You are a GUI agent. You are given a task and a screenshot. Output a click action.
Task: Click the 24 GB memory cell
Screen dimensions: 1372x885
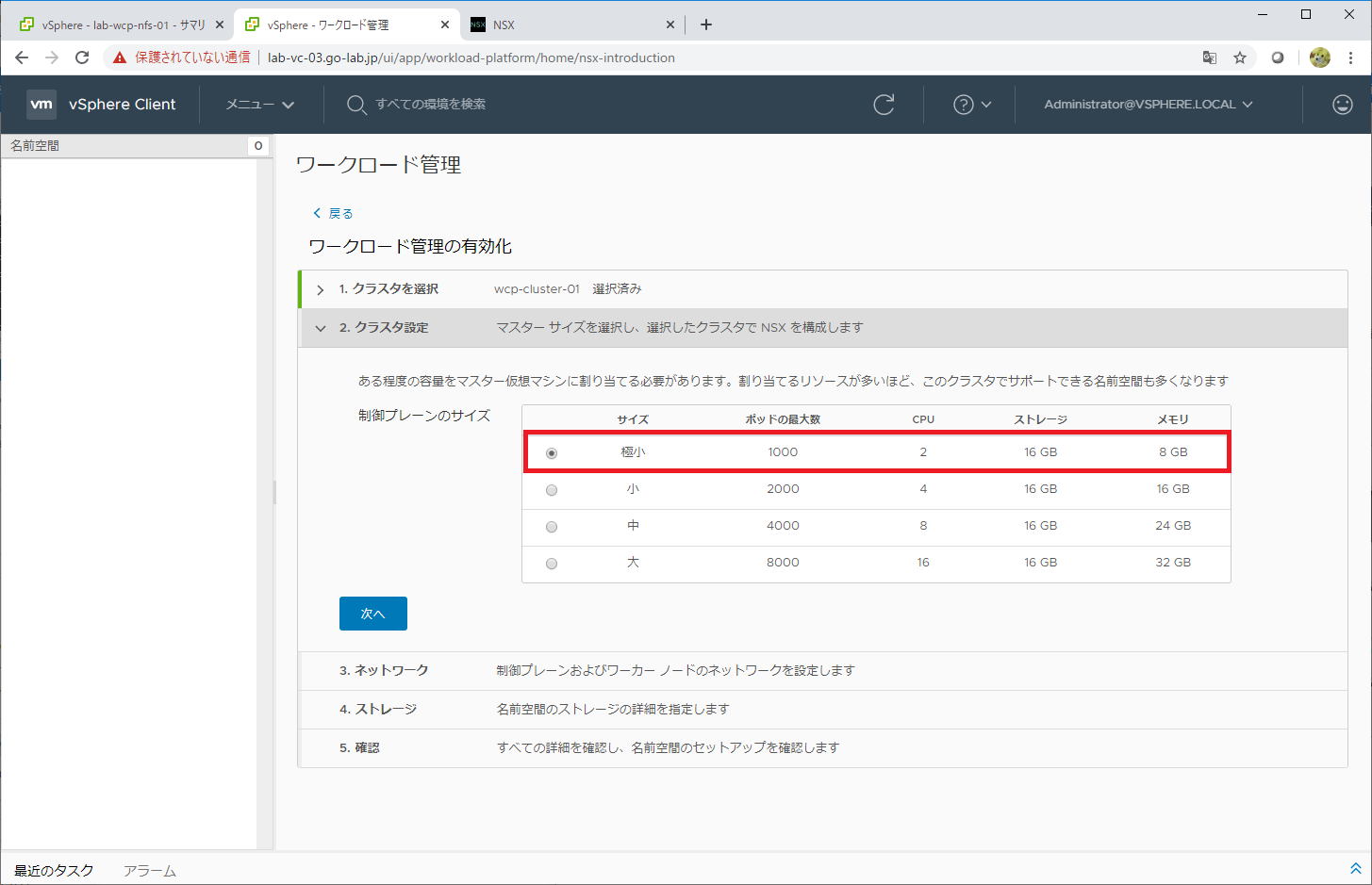(x=1173, y=526)
